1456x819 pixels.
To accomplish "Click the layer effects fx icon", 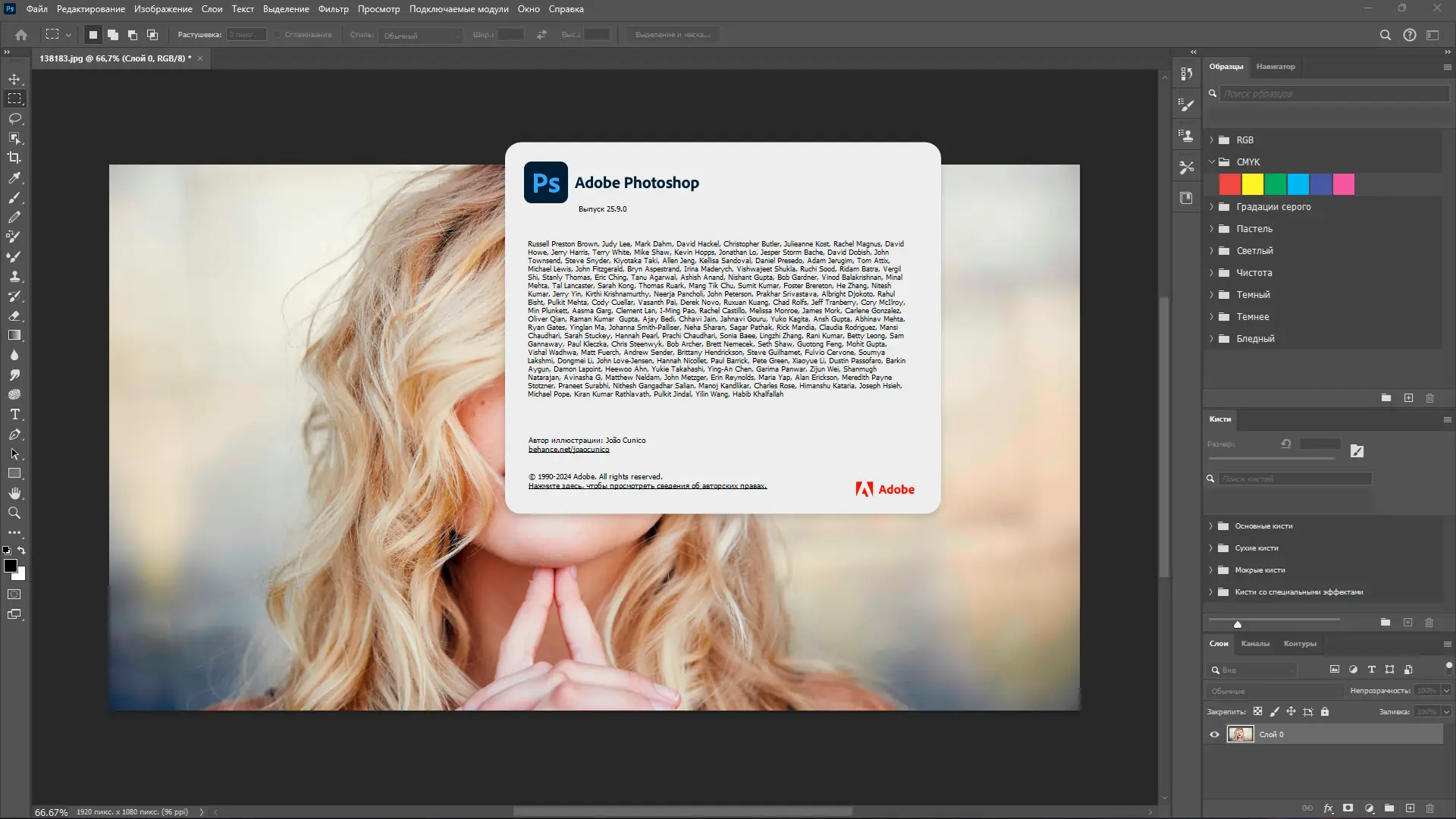I will (1328, 808).
